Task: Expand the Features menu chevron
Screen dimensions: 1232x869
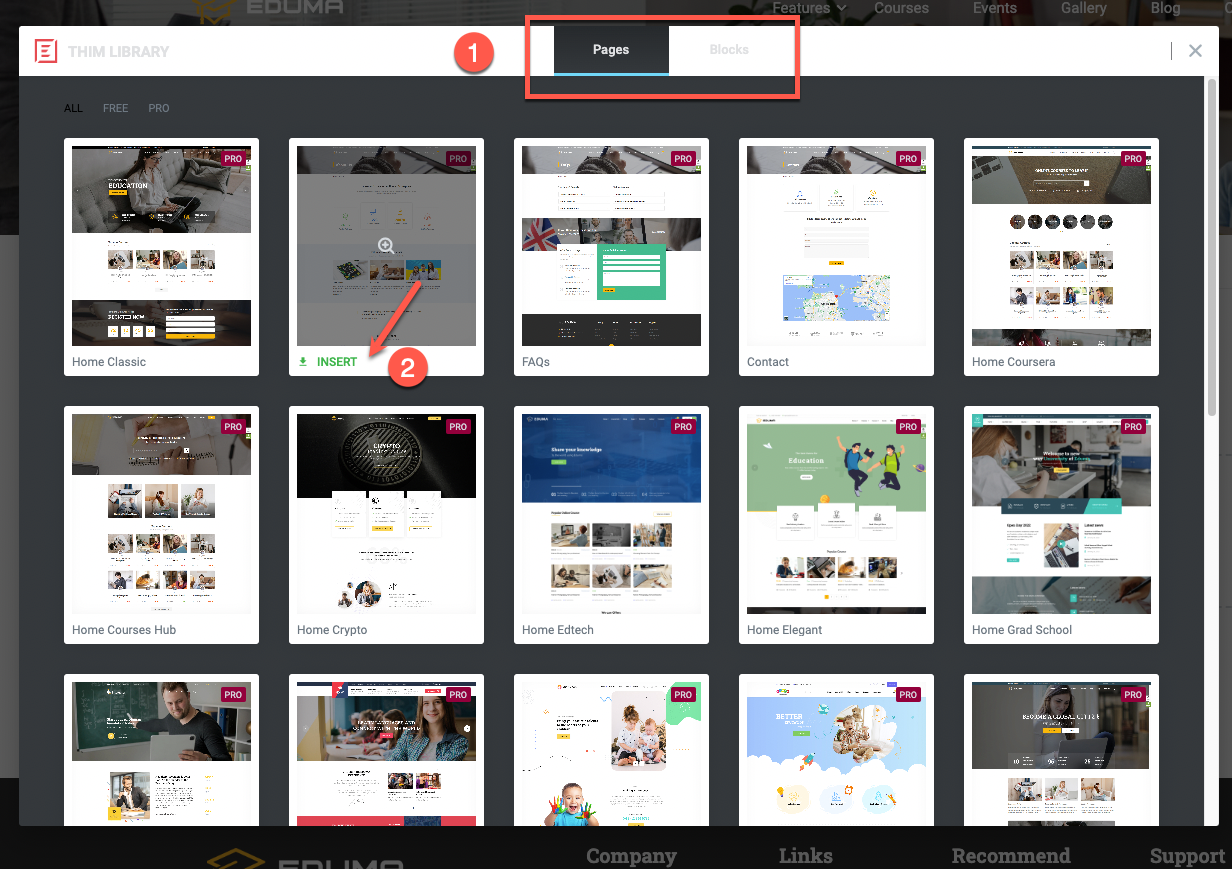Action: pyautogui.click(x=842, y=8)
